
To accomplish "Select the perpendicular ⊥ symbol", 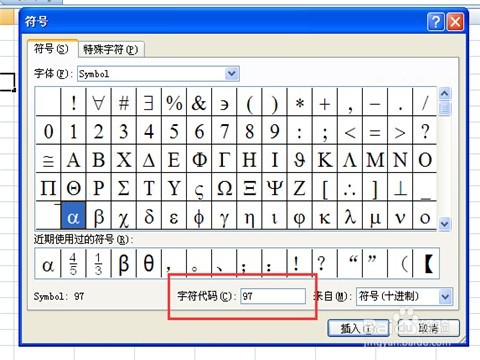I will point(400,187).
